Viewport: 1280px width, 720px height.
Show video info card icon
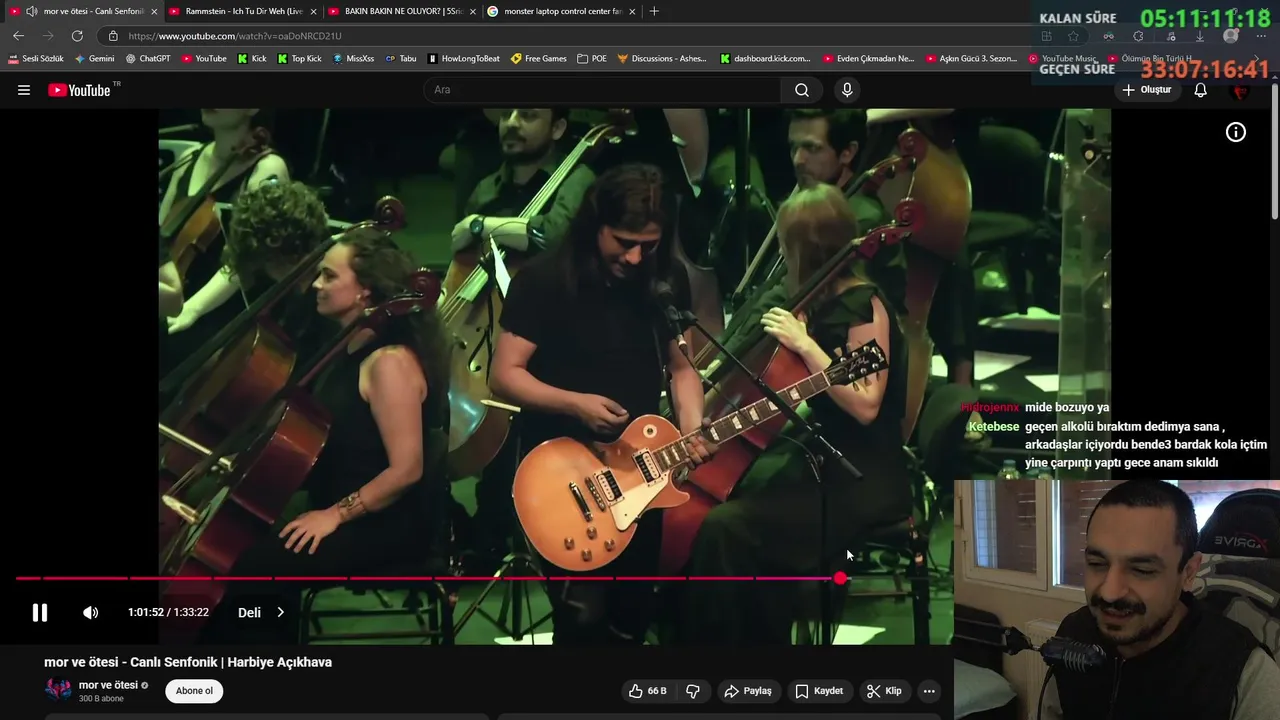pyautogui.click(x=1236, y=132)
